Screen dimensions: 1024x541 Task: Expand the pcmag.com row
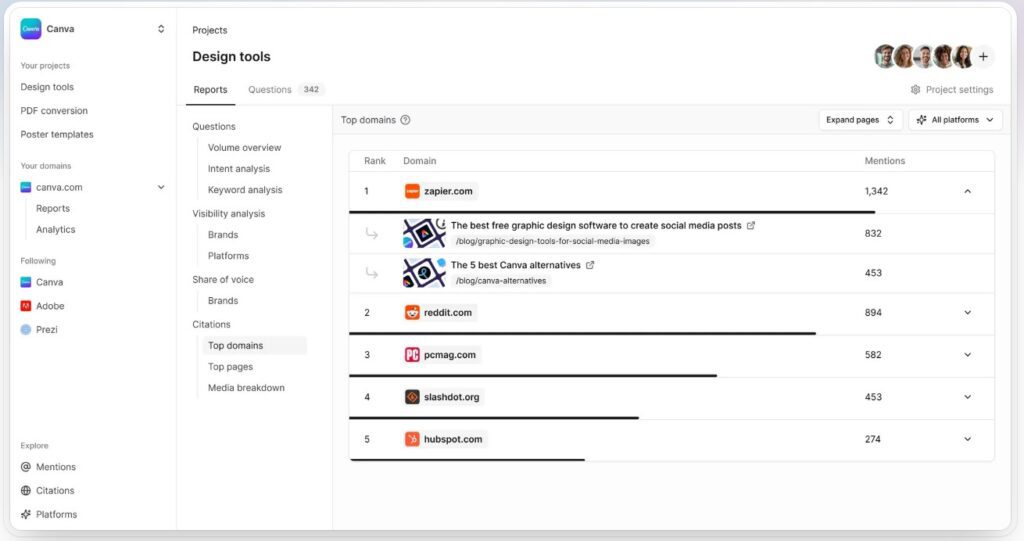point(967,355)
